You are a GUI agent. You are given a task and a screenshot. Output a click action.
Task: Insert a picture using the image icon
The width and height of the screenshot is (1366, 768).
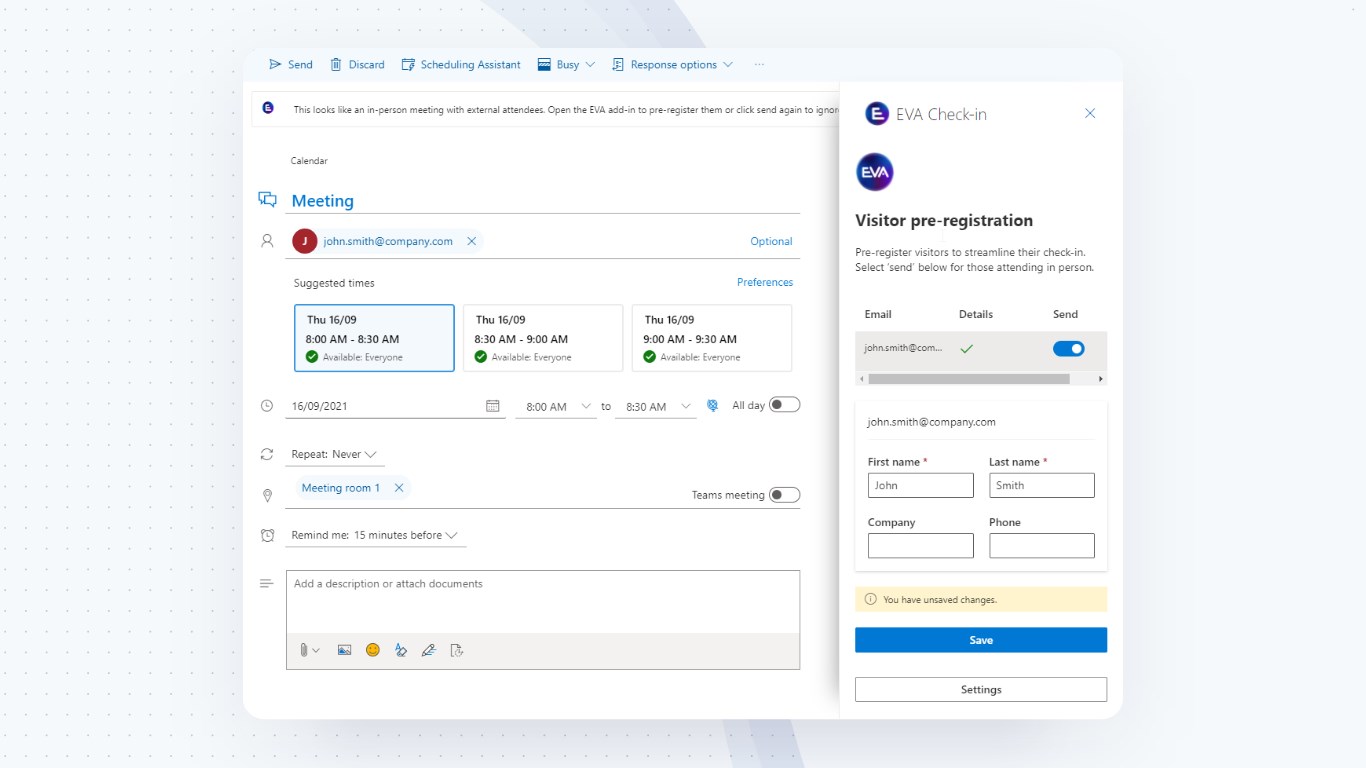(x=344, y=650)
